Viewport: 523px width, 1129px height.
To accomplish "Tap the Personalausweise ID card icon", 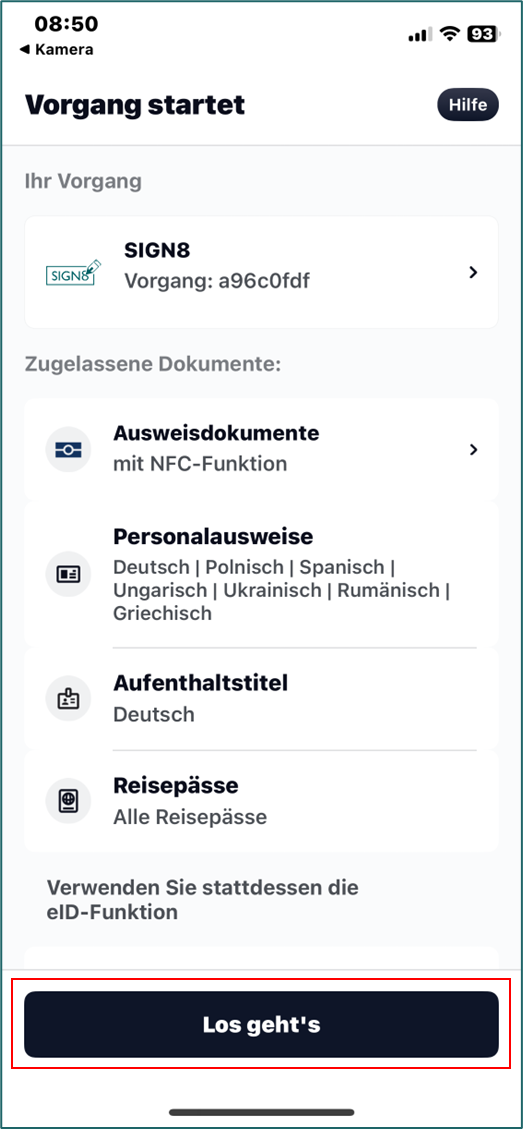I will 68,574.
